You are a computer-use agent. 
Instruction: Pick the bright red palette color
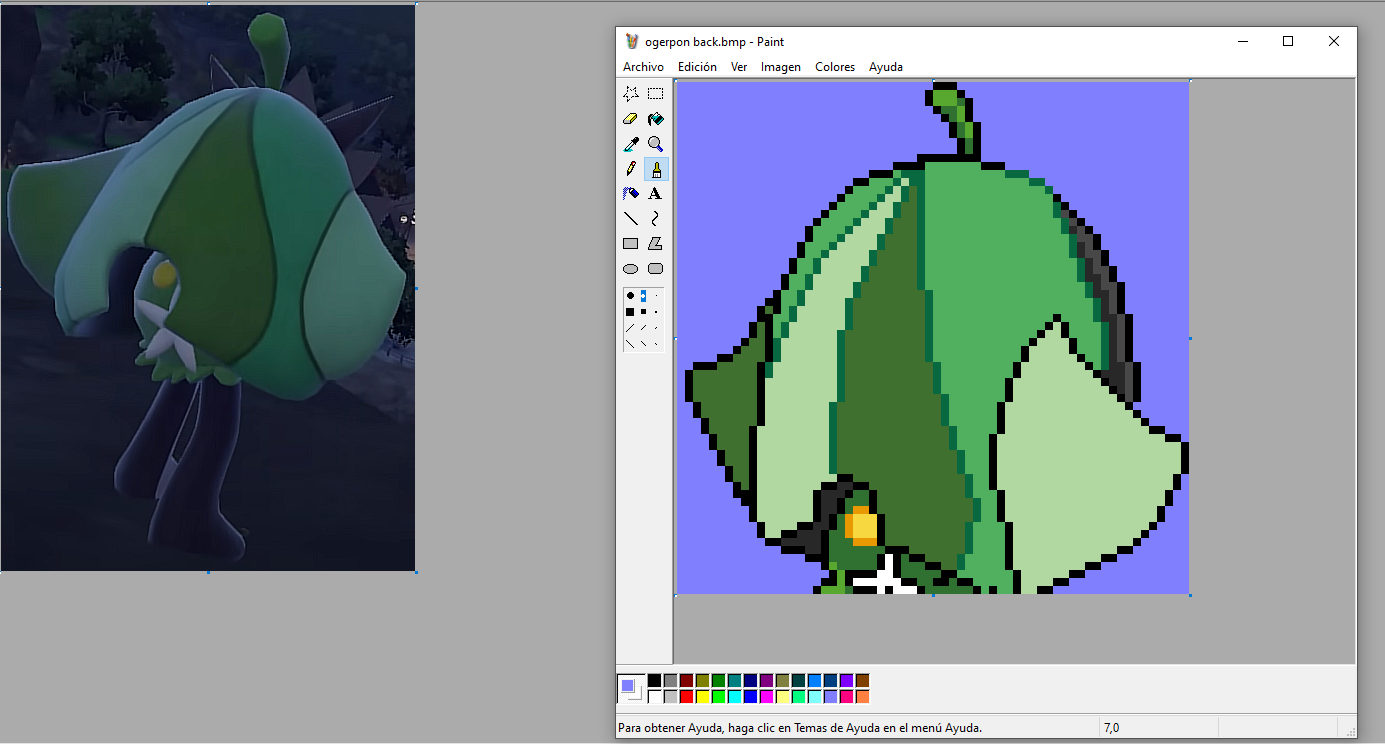(x=686, y=696)
